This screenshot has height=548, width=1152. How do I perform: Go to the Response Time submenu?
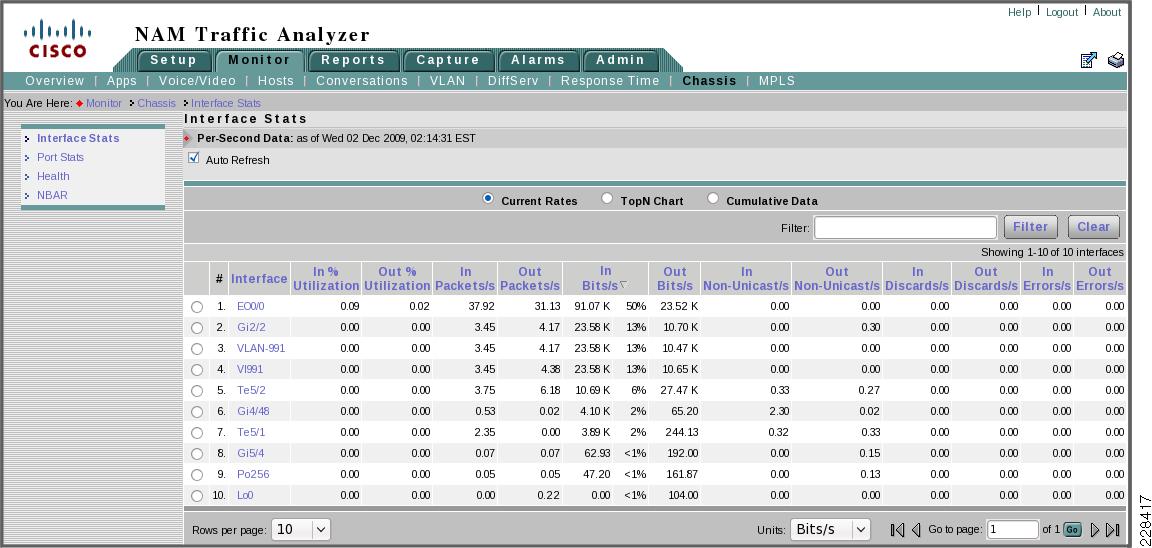(611, 81)
